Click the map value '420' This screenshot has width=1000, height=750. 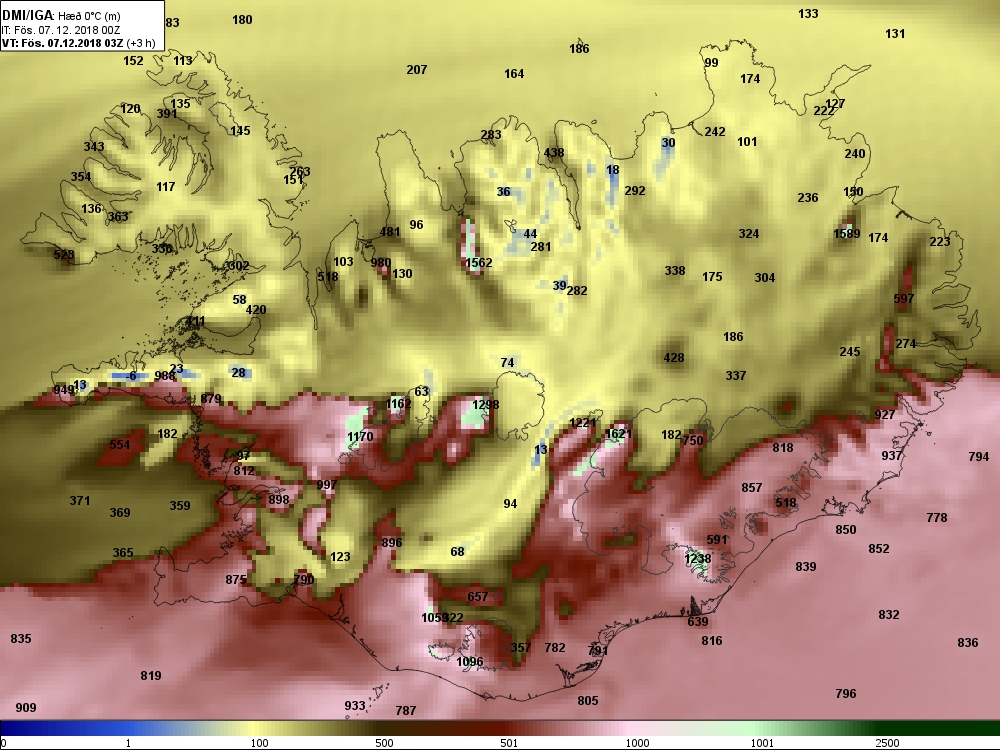point(256,310)
